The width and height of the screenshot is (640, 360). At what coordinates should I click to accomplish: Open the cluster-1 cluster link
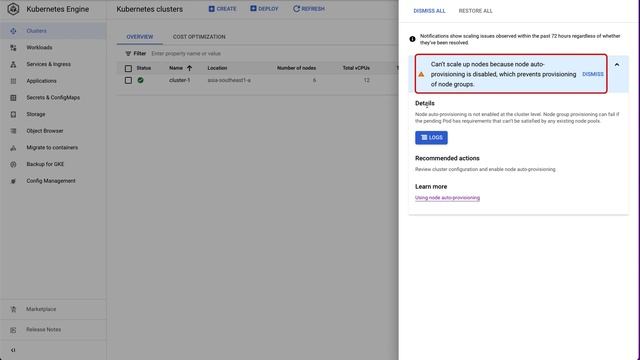pos(180,80)
